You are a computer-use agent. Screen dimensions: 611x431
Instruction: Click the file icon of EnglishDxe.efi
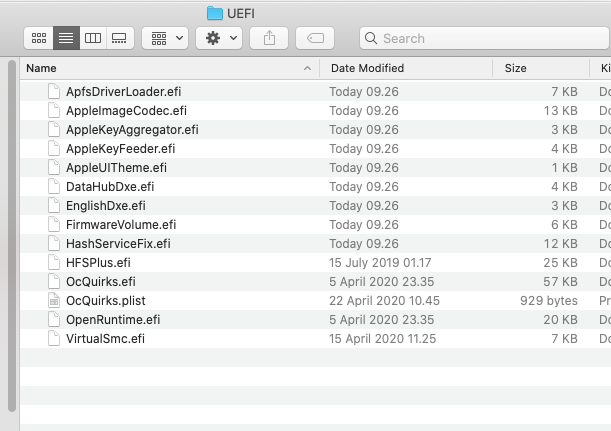coord(54,205)
